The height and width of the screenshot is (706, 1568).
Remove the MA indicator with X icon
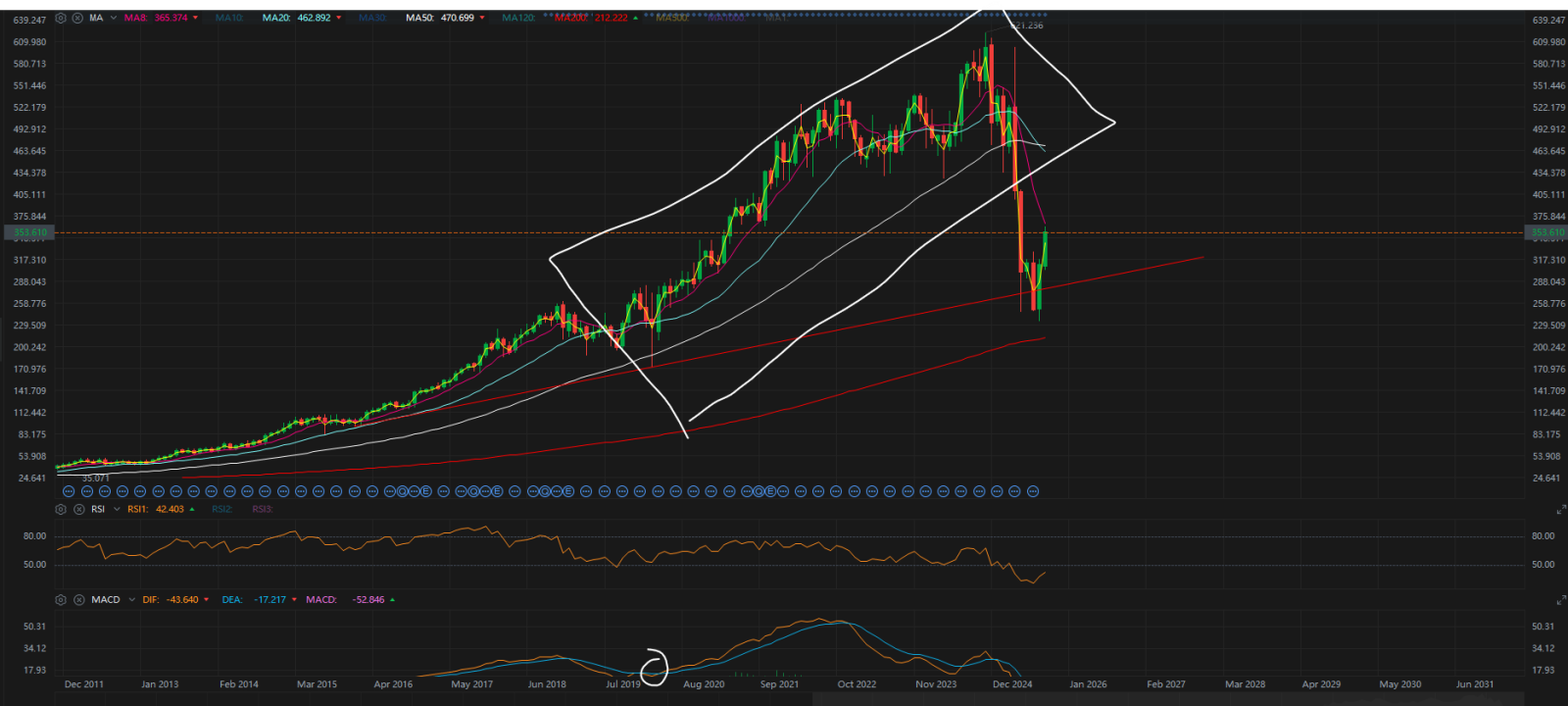[x=77, y=18]
